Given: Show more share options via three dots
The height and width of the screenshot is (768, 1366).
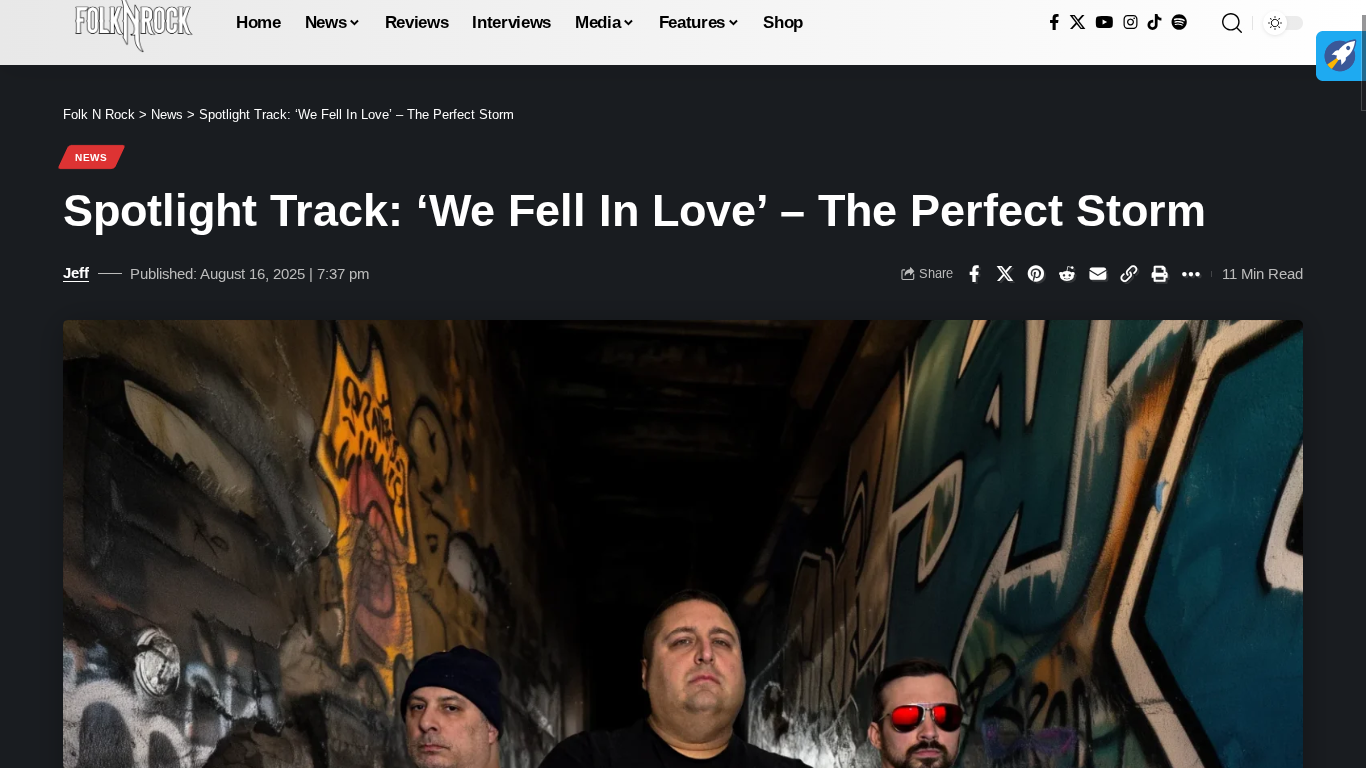Looking at the screenshot, I should (x=1191, y=274).
